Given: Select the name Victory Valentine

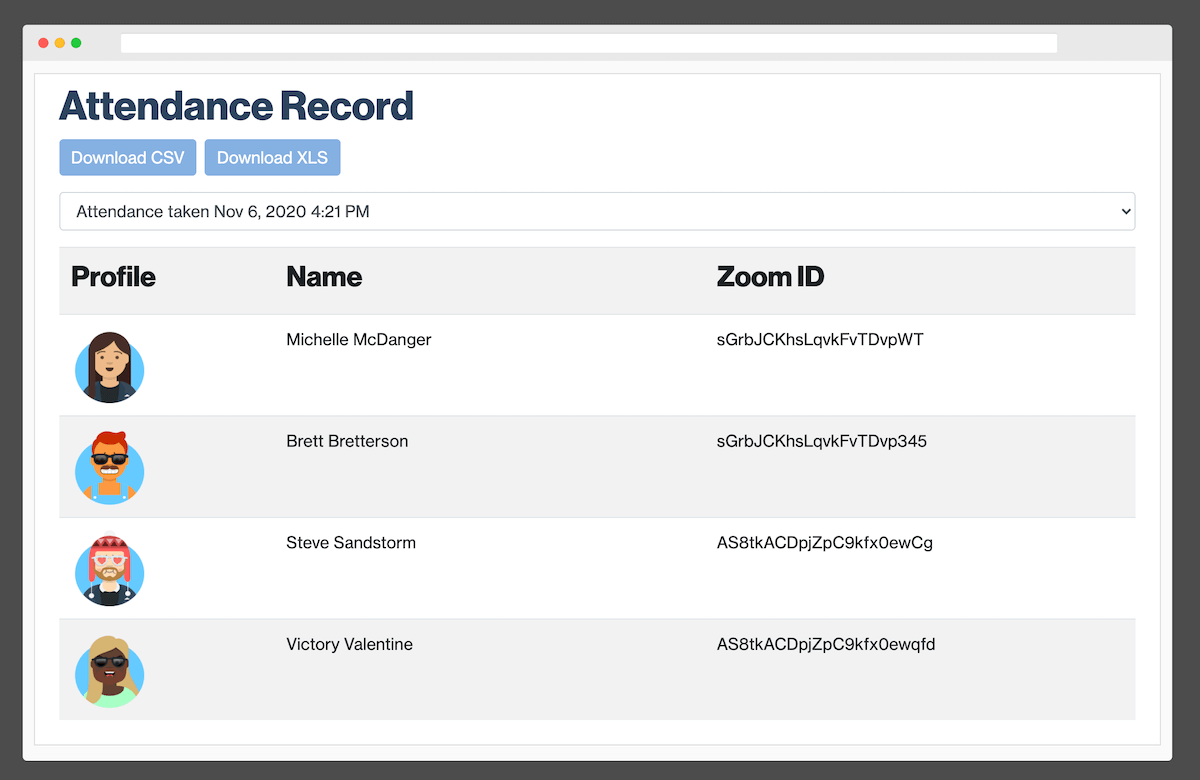Looking at the screenshot, I should 349,644.
